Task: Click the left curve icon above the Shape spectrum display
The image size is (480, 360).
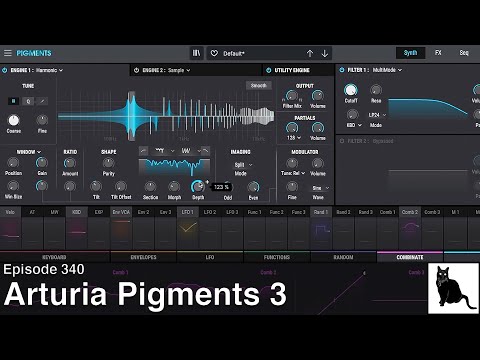Action: coord(144,151)
